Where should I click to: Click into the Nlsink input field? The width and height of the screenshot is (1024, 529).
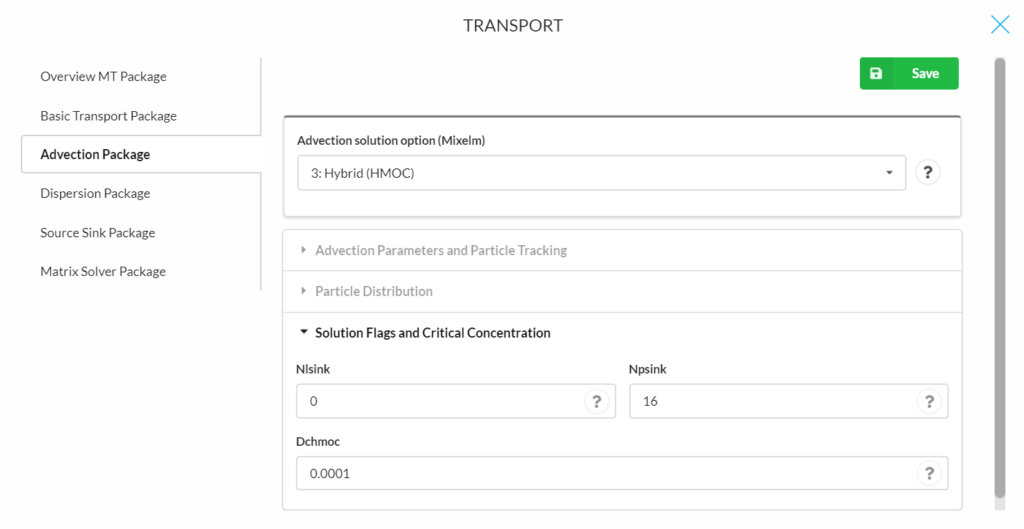point(456,401)
